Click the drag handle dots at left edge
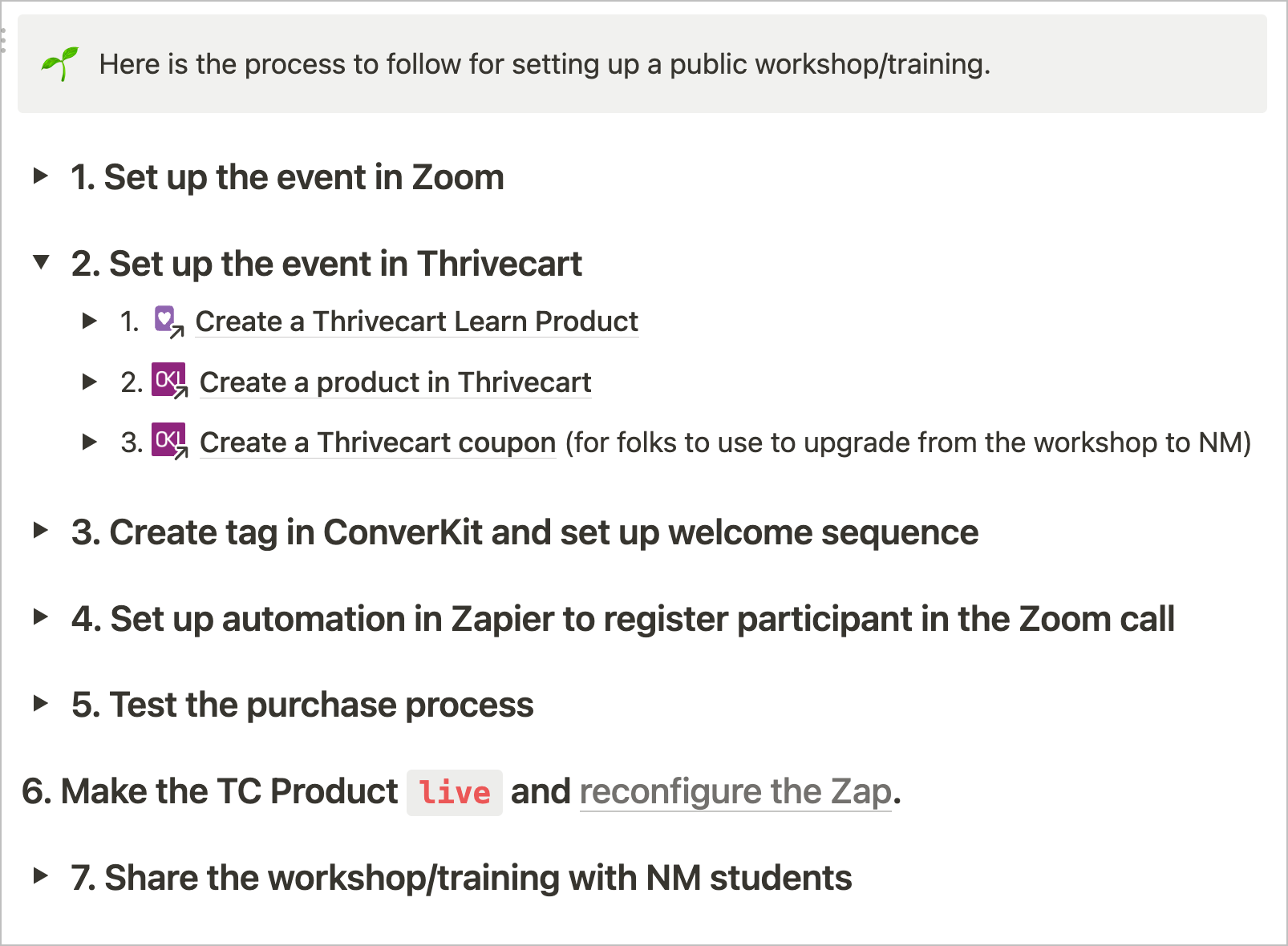This screenshot has width=1288, height=946. click(3, 40)
